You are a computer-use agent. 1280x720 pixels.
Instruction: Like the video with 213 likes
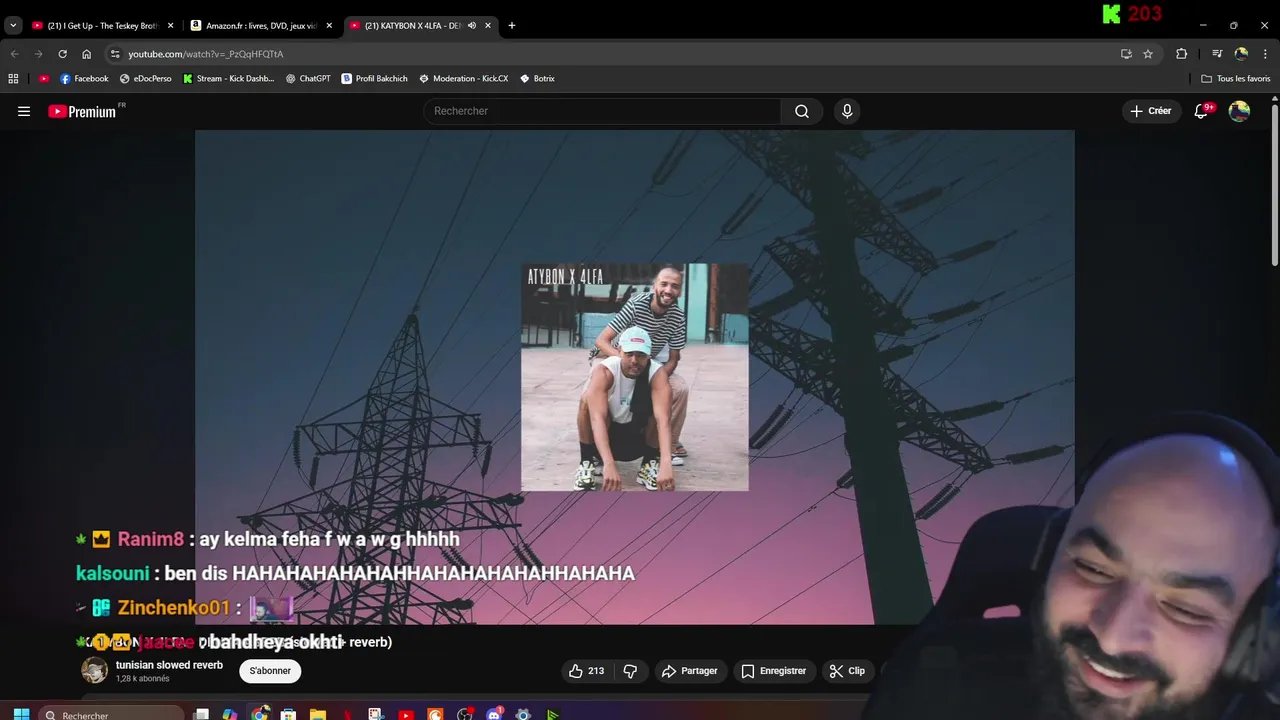pyautogui.click(x=587, y=671)
